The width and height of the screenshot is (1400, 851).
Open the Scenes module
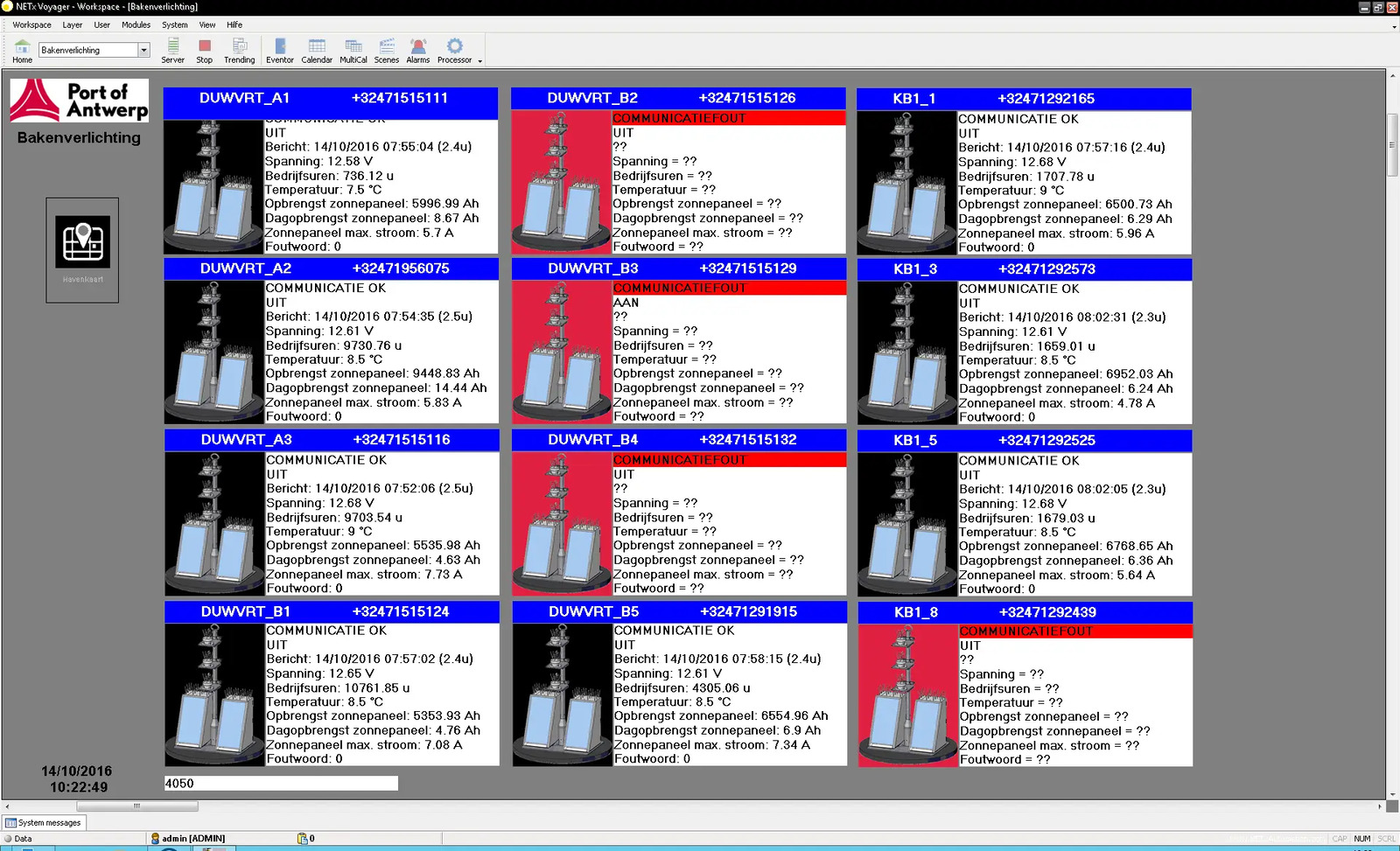(387, 51)
